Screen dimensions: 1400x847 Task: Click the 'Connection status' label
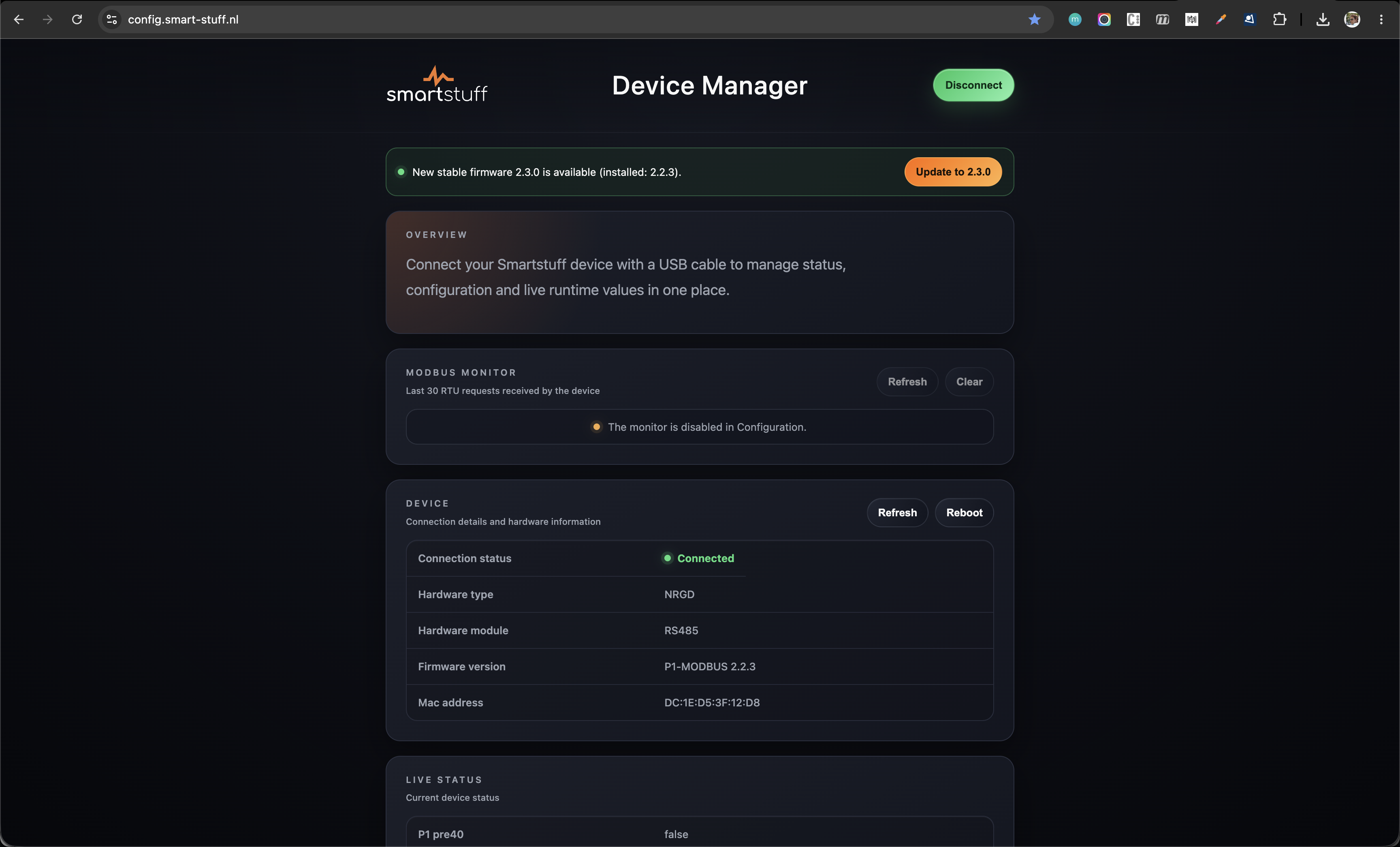pos(464,558)
